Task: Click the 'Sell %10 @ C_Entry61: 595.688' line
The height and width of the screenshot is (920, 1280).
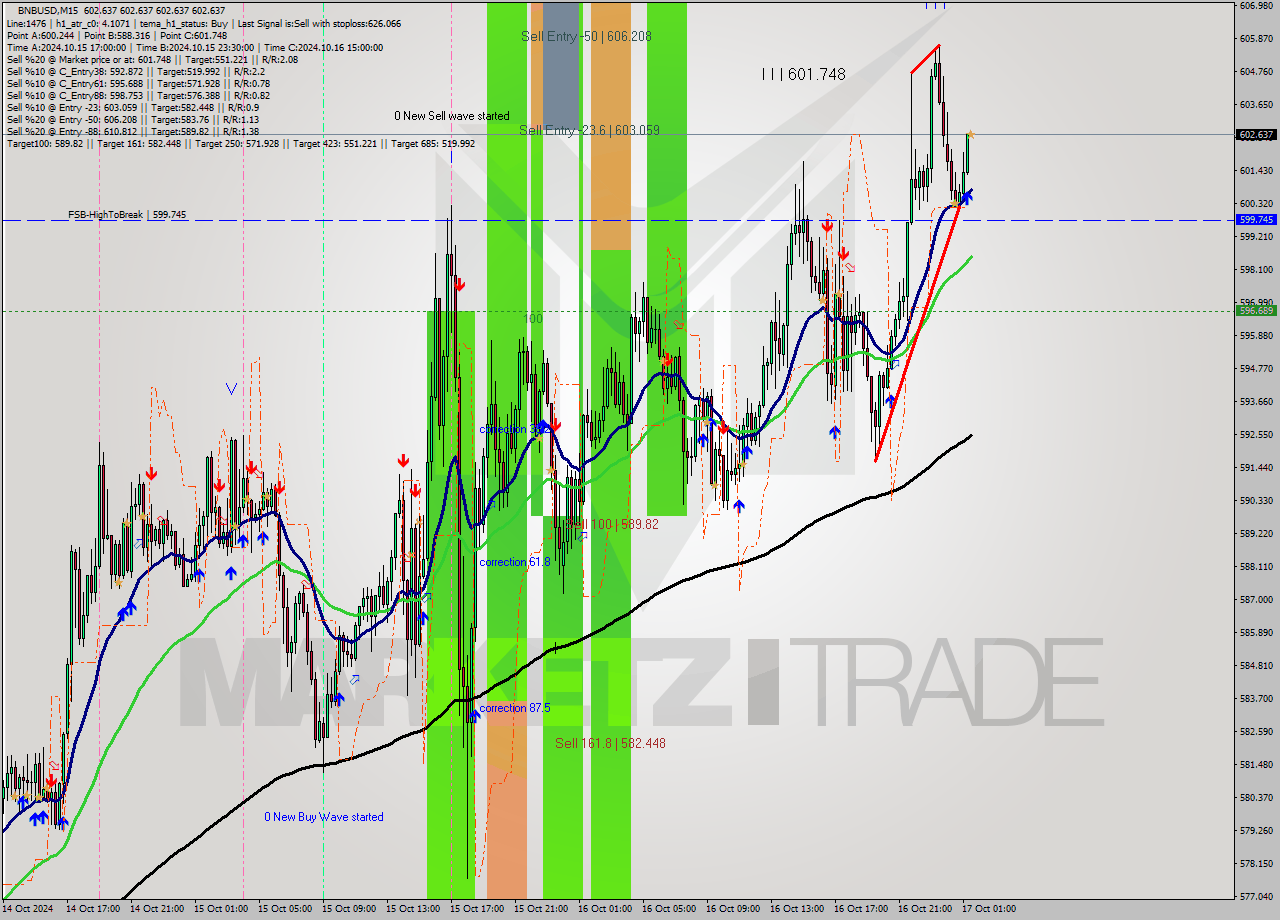Action: pyautogui.click(x=138, y=83)
